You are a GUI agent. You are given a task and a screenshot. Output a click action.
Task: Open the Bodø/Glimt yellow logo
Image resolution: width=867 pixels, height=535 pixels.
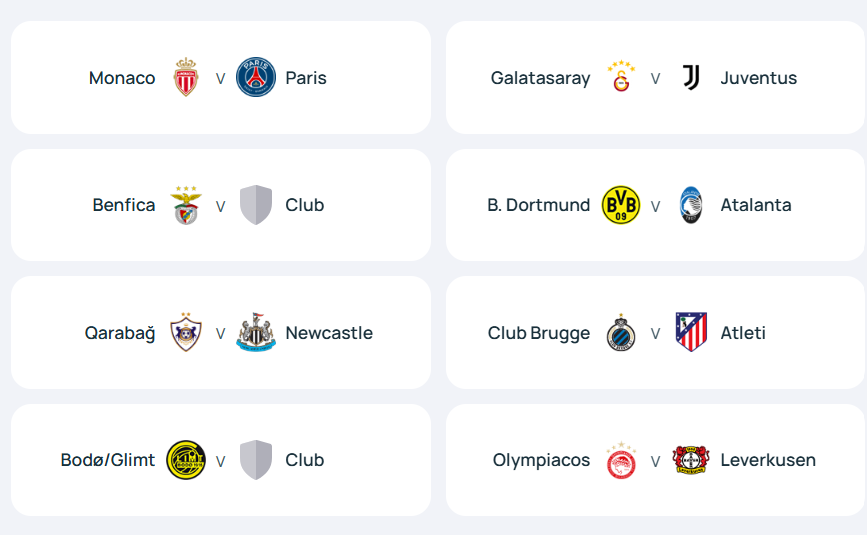[186, 460]
